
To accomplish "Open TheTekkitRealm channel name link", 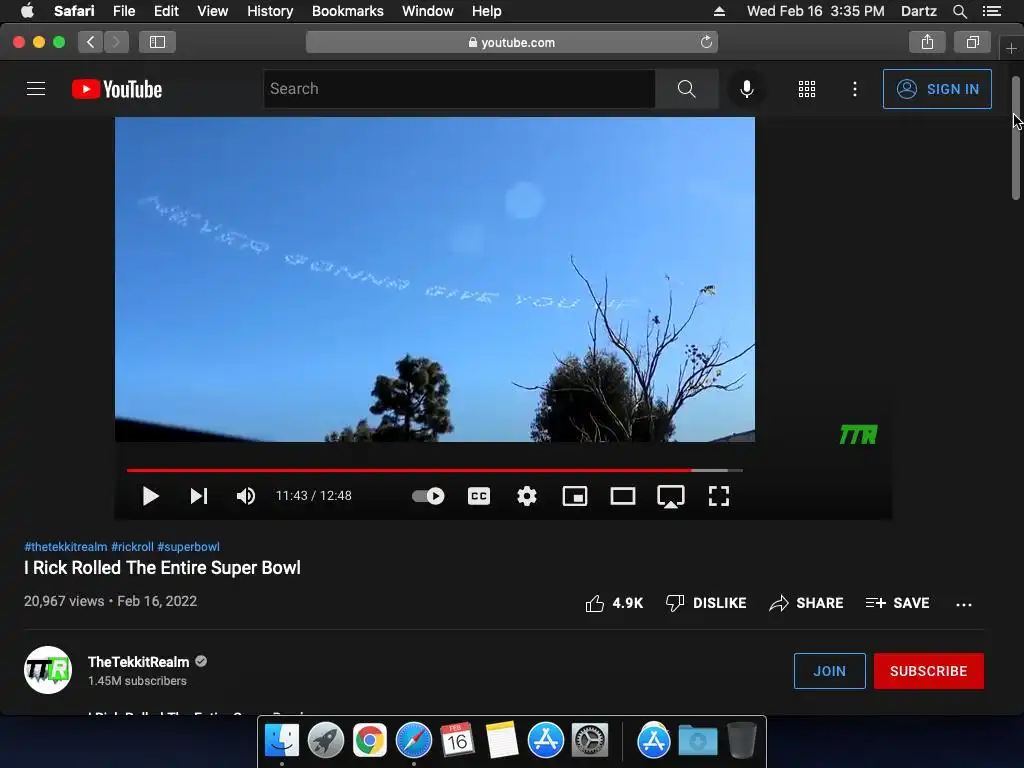I will [x=138, y=662].
